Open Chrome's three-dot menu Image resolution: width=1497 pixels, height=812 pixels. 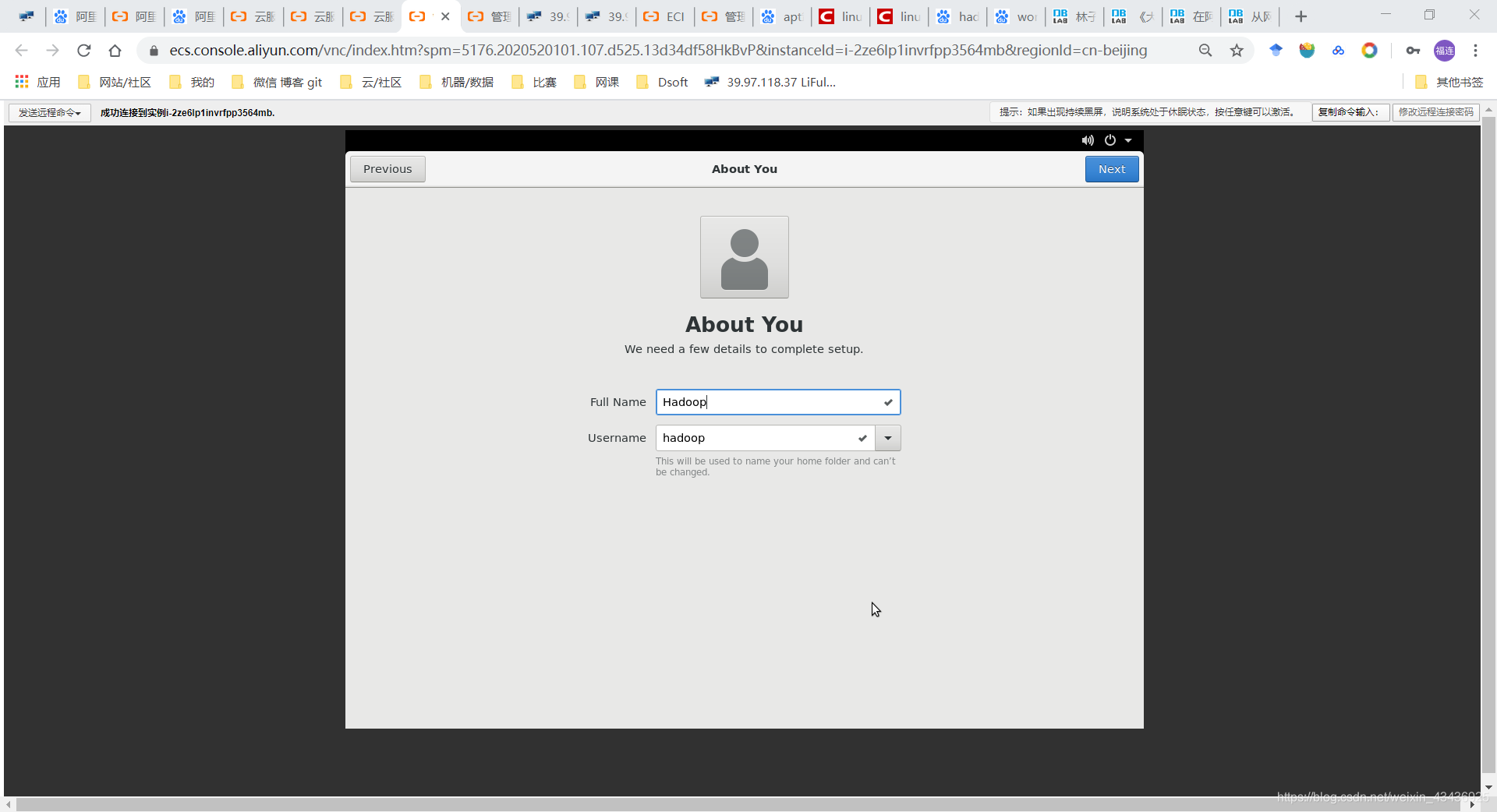click(1476, 50)
